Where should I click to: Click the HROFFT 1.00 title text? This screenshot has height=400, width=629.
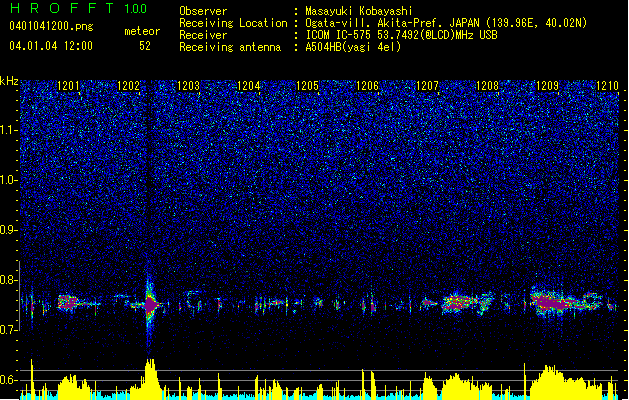coord(79,8)
